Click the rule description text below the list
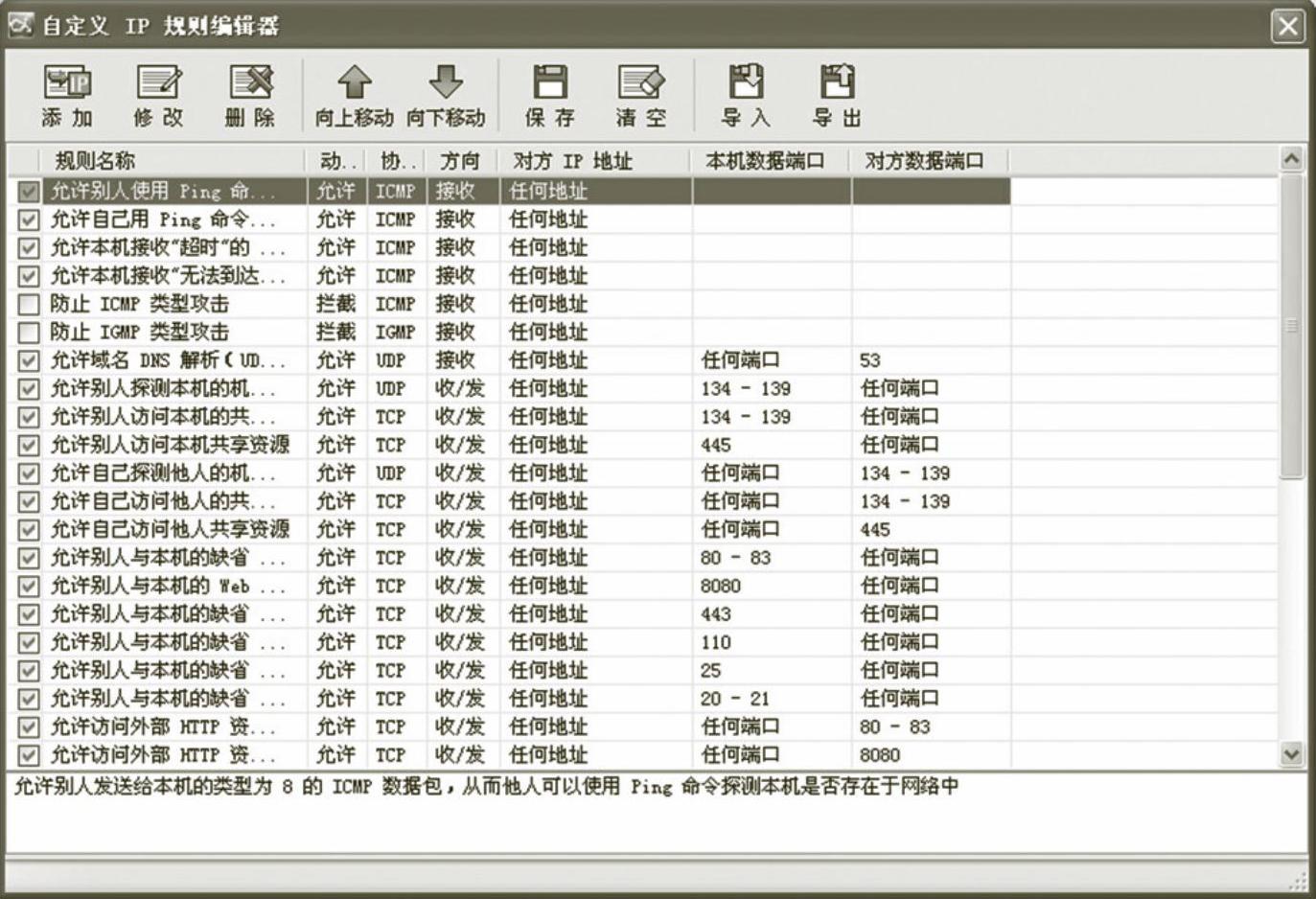This screenshot has height=899, width=1316. tap(486, 787)
